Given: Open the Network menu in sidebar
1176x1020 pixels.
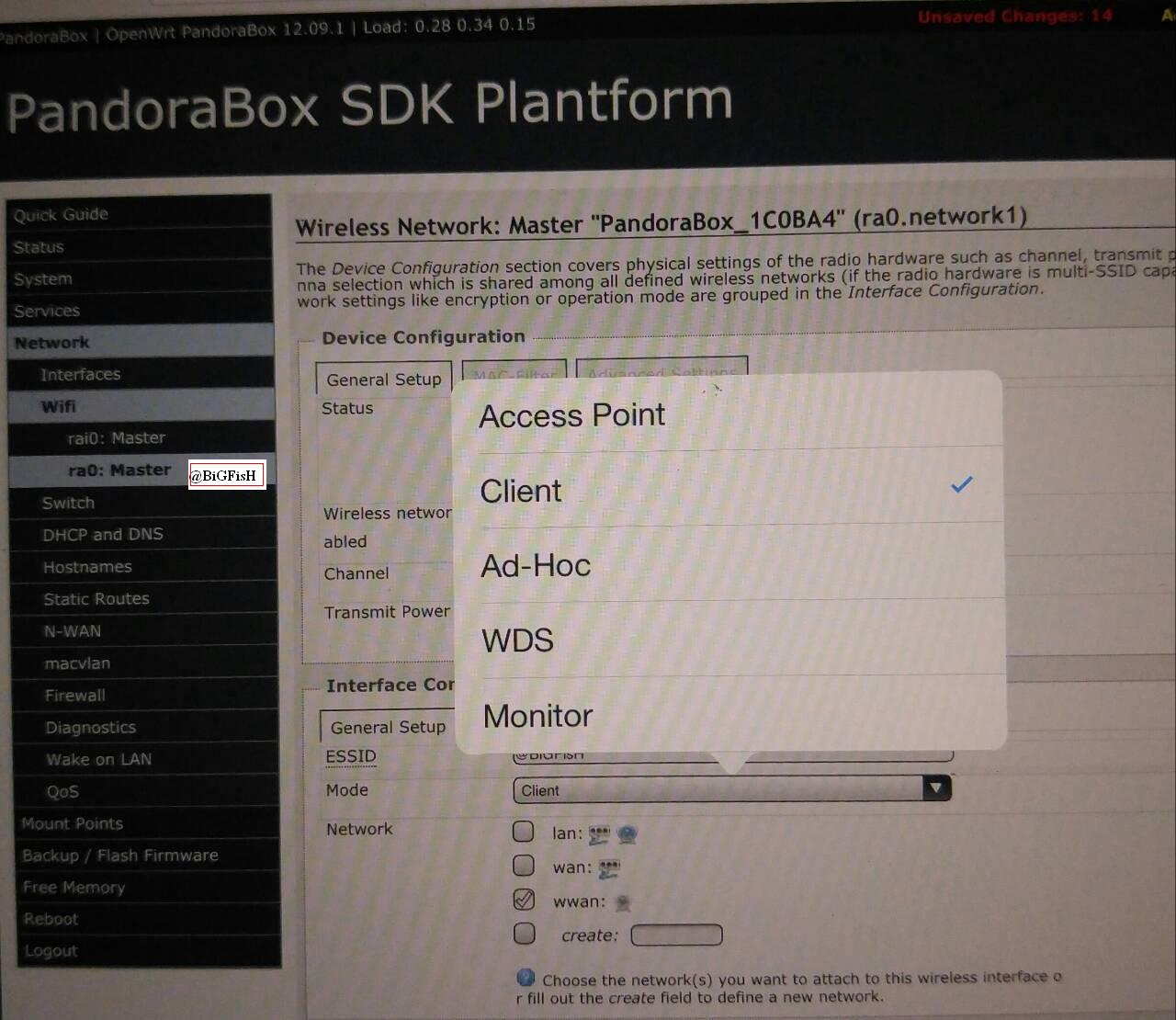Looking at the screenshot, I should 141,342.
